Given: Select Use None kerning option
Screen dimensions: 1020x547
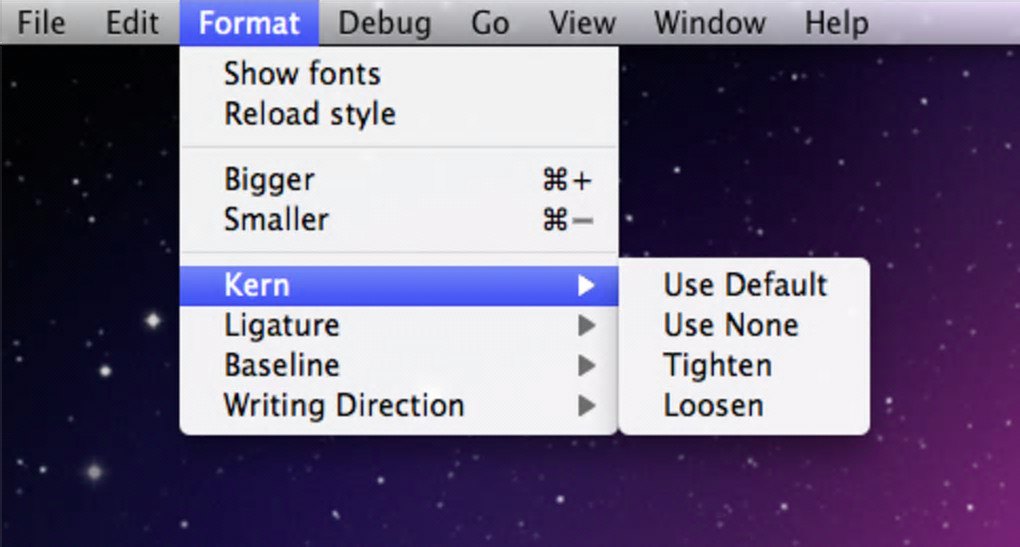Looking at the screenshot, I should 731,325.
